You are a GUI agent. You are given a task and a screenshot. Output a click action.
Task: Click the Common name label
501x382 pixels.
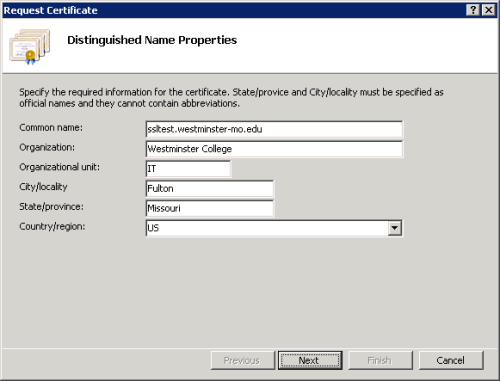click(51, 128)
